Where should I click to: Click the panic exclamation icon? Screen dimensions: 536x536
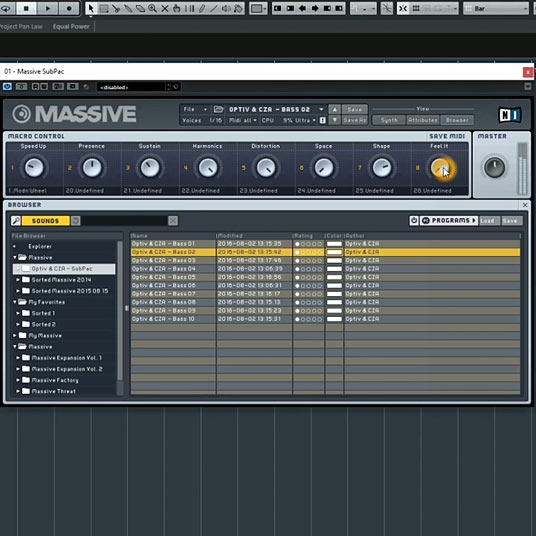[322, 120]
